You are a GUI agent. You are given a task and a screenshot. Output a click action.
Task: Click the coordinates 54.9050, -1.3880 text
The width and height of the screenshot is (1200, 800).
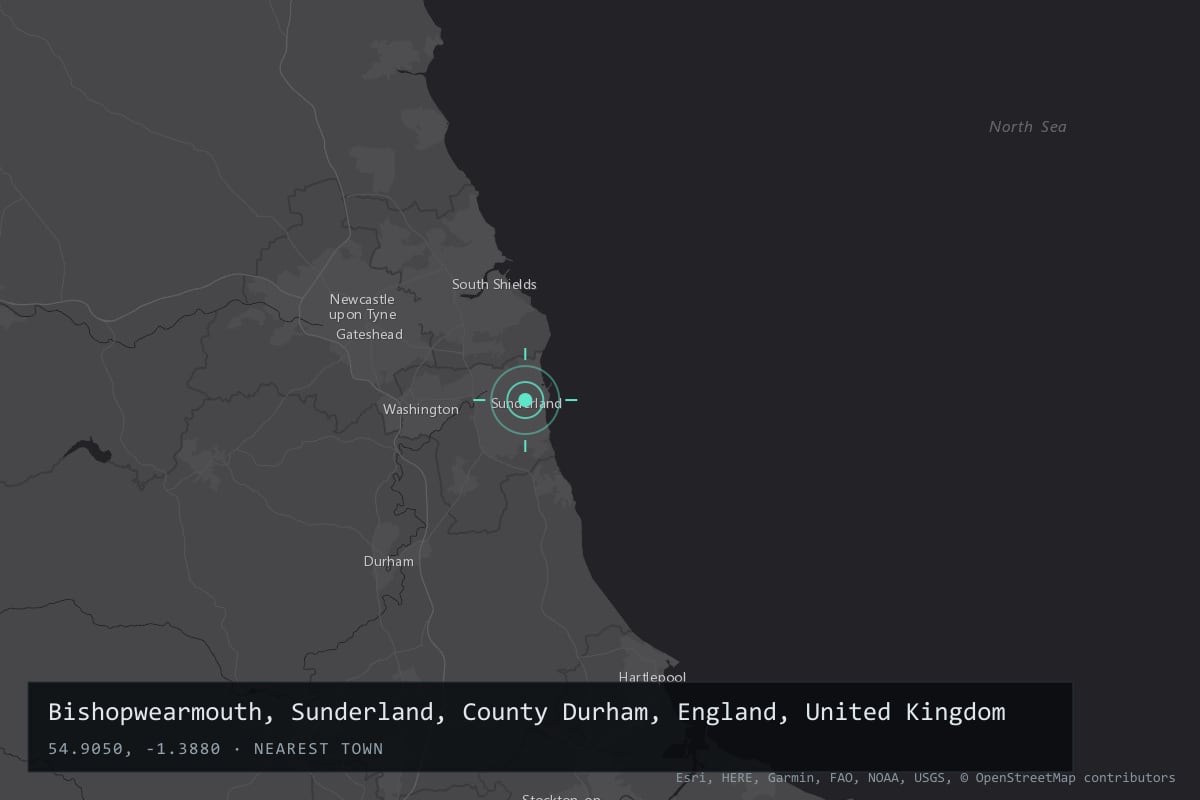tap(134, 748)
